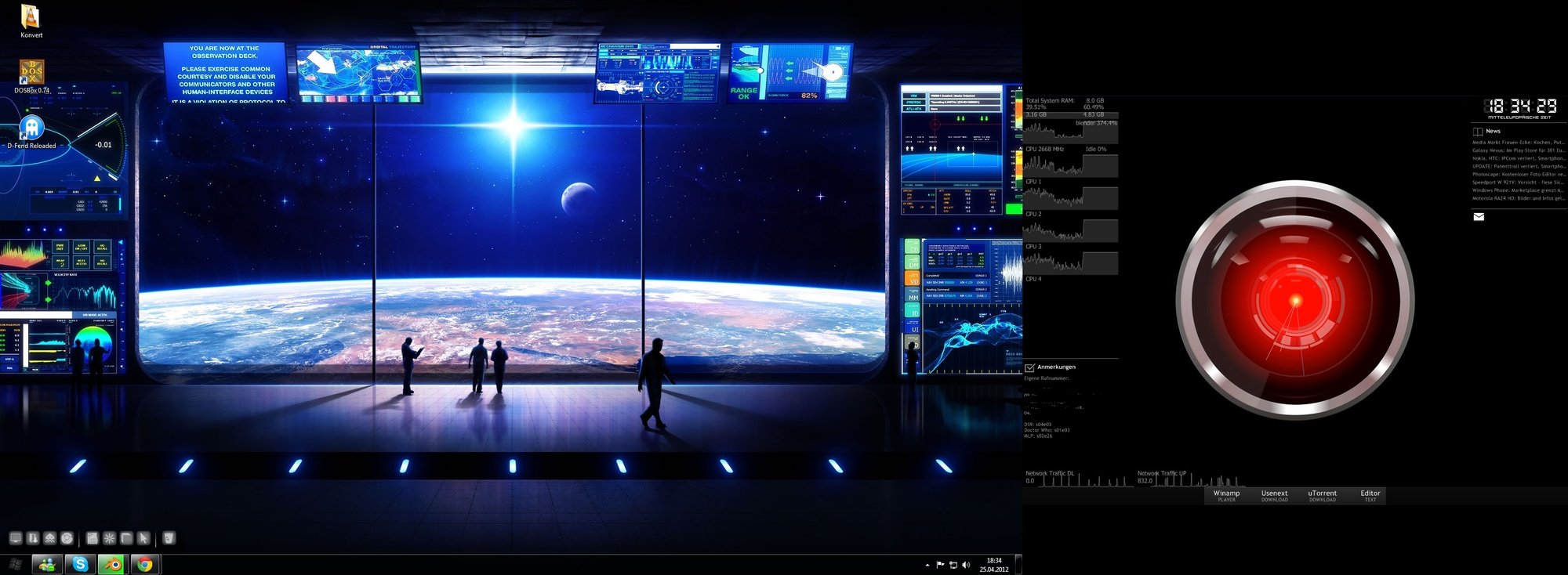Open Editor Text from the launcher bar
Viewport: 1568px width, 575px height.
pos(1370,495)
